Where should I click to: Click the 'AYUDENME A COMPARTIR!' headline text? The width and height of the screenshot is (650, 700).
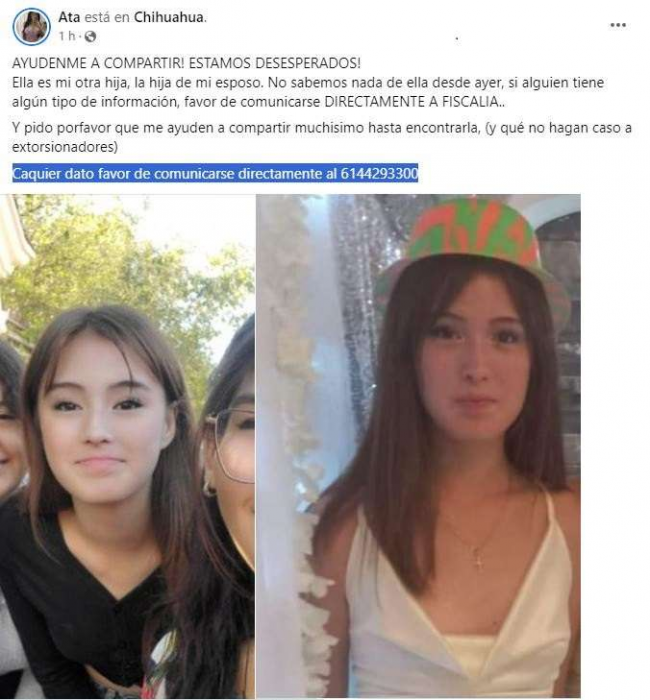pos(98,63)
